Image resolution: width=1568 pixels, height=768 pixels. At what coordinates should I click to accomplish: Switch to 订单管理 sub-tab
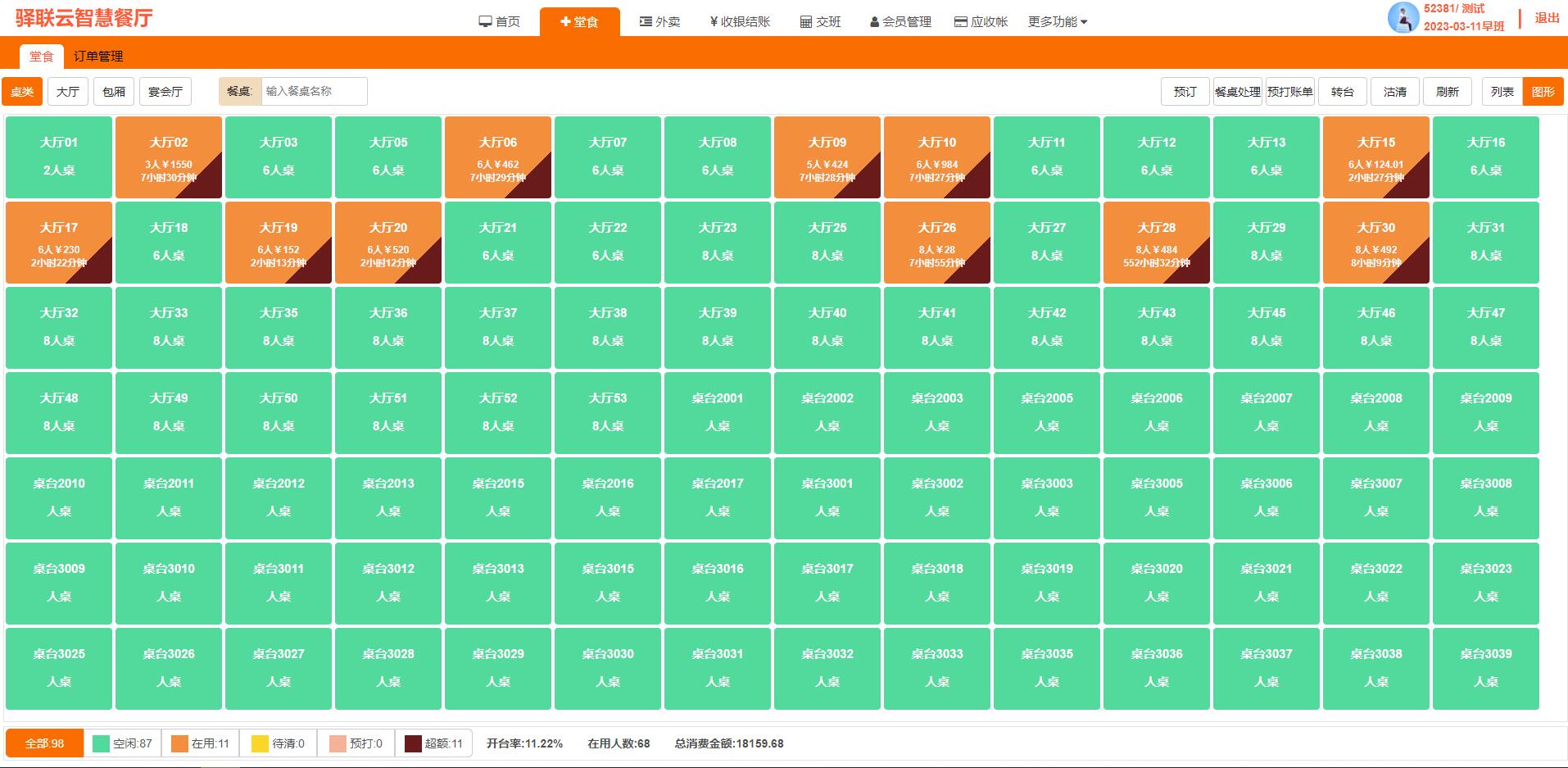(x=98, y=57)
